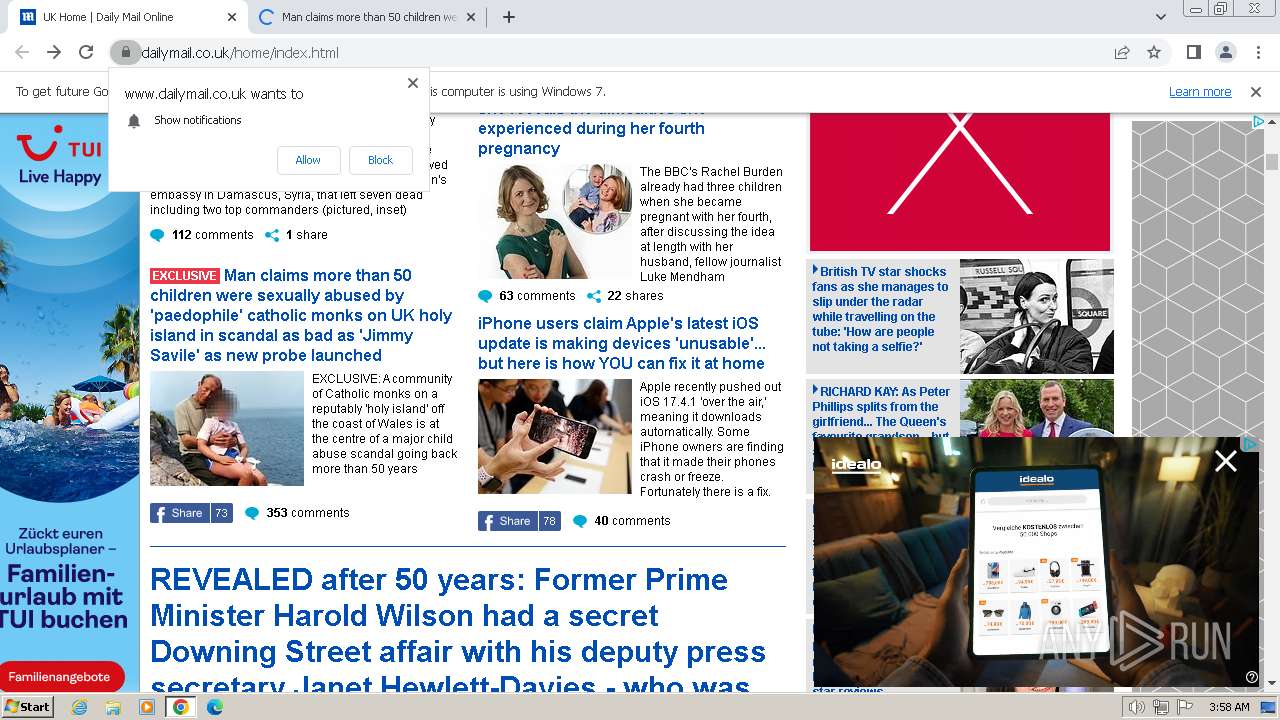
Task: Click the 22 shares icon link
Action: point(625,296)
